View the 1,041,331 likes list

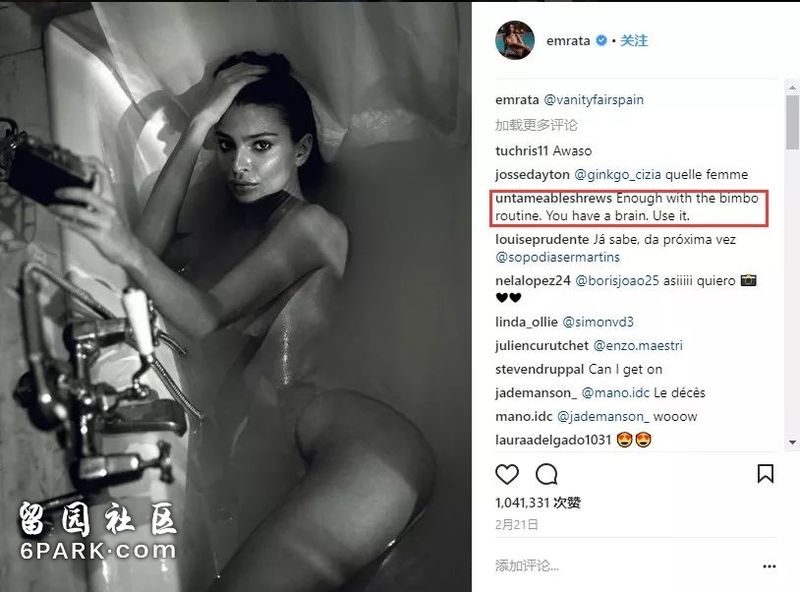tap(538, 503)
